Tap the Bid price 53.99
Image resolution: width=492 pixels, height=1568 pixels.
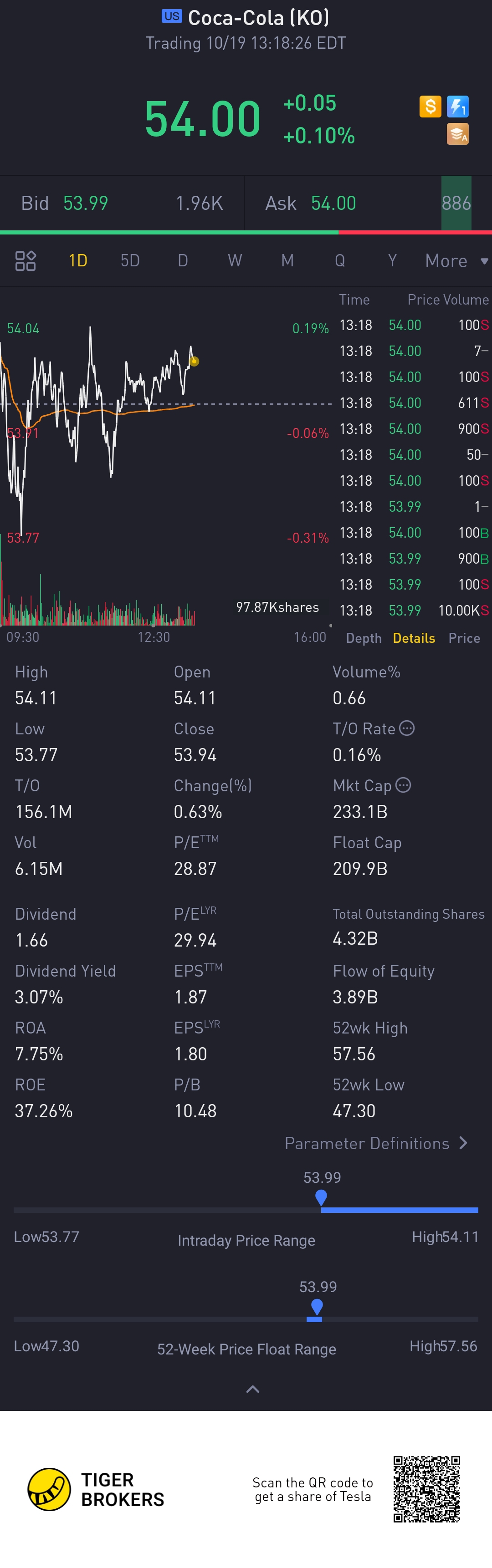pos(85,204)
